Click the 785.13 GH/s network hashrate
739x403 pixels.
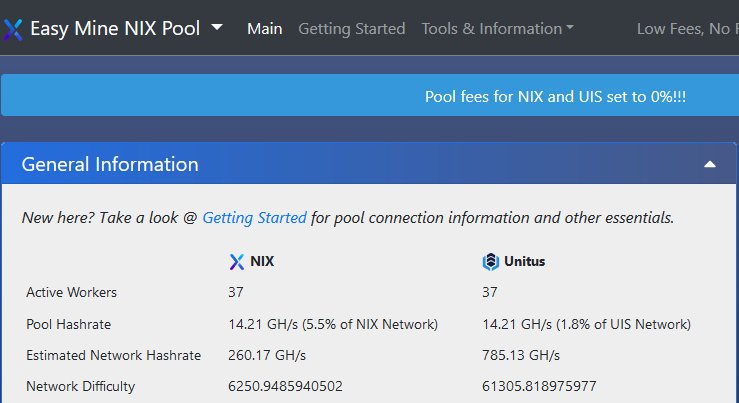click(x=521, y=355)
